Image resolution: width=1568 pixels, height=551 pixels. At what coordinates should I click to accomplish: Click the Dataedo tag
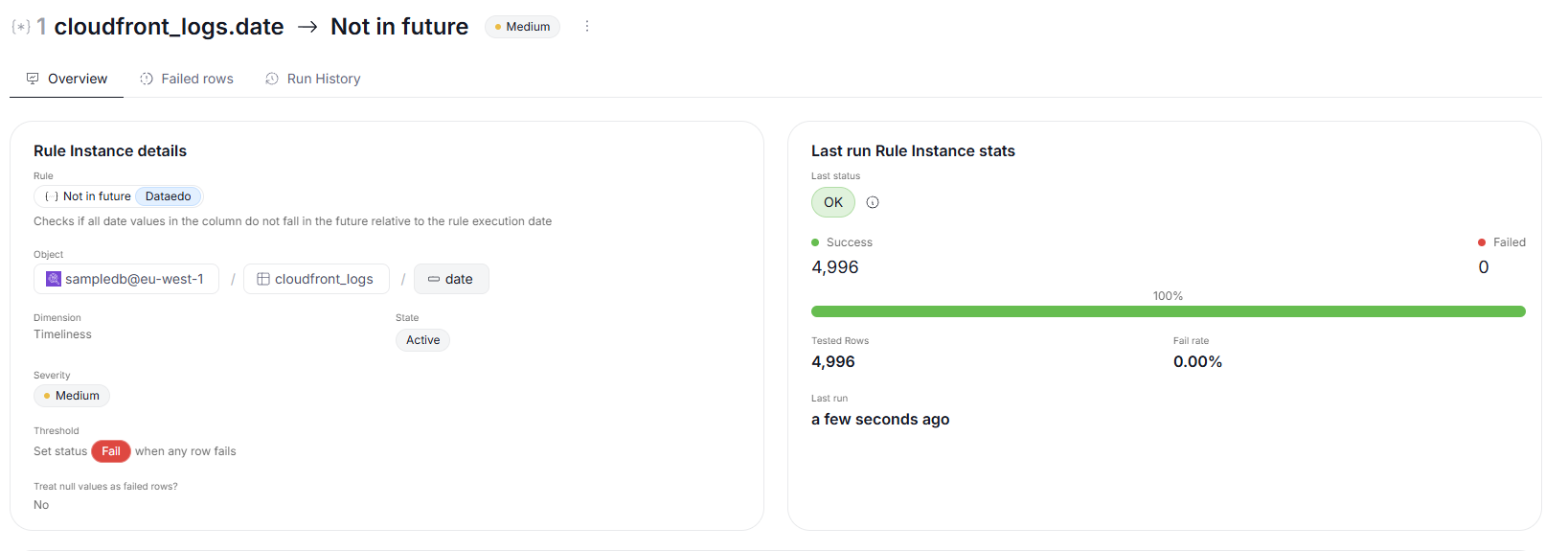[169, 196]
